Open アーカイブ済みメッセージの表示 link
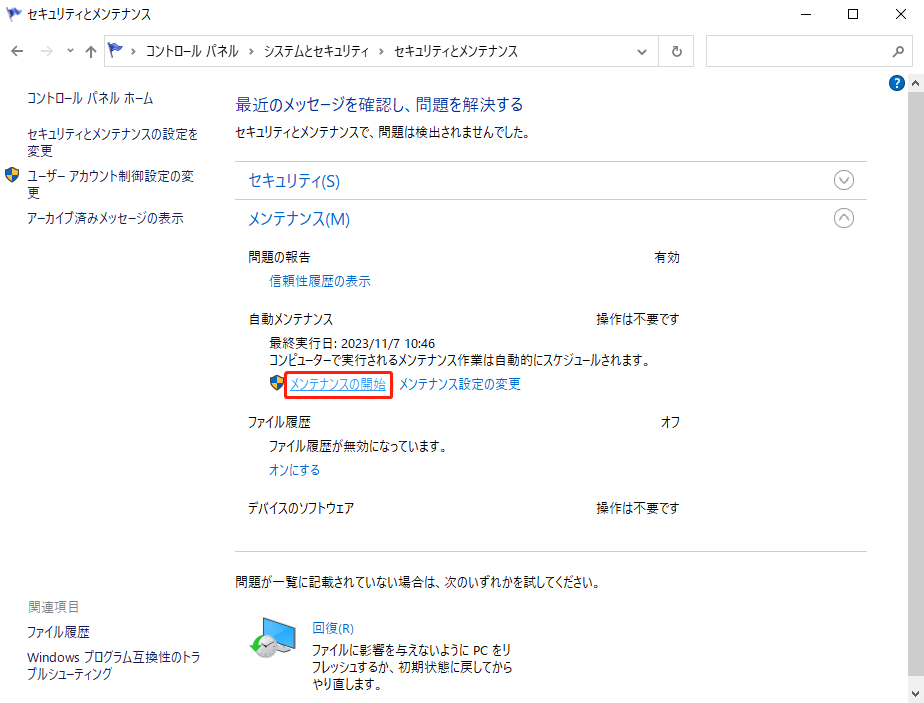 [105, 218]
